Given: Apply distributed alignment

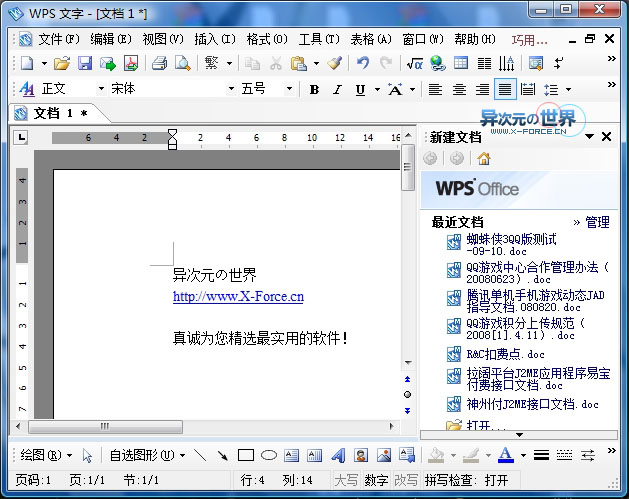Looking at the screenshot, I should (528, 89).
